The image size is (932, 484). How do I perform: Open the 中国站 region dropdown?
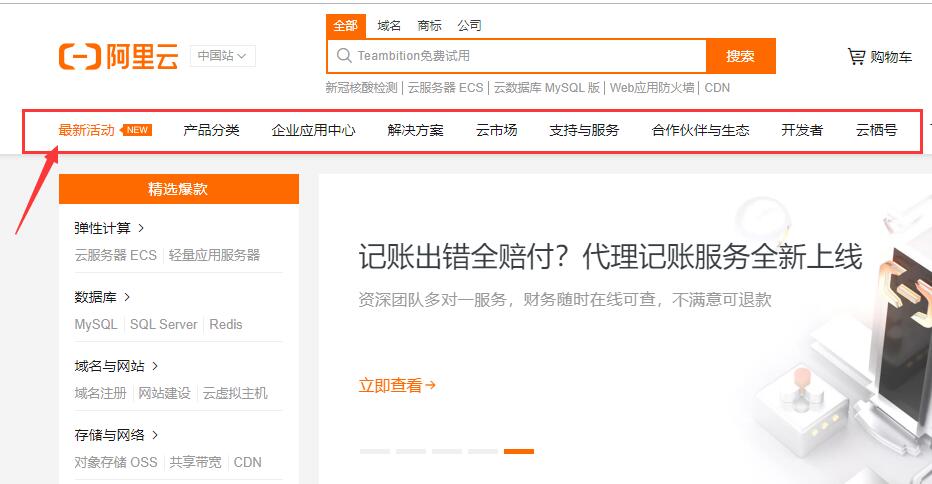[x=222, y=56]
